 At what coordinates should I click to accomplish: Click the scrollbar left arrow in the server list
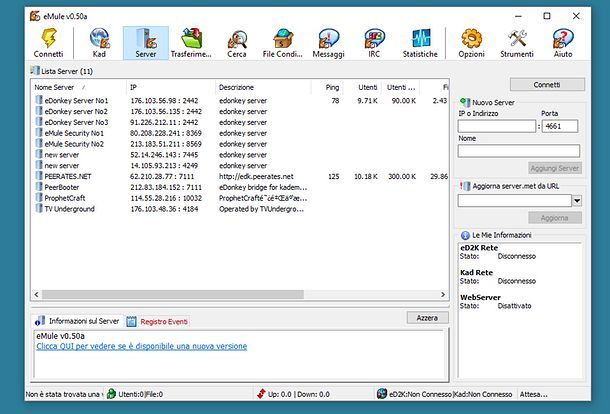pos(36,295)
